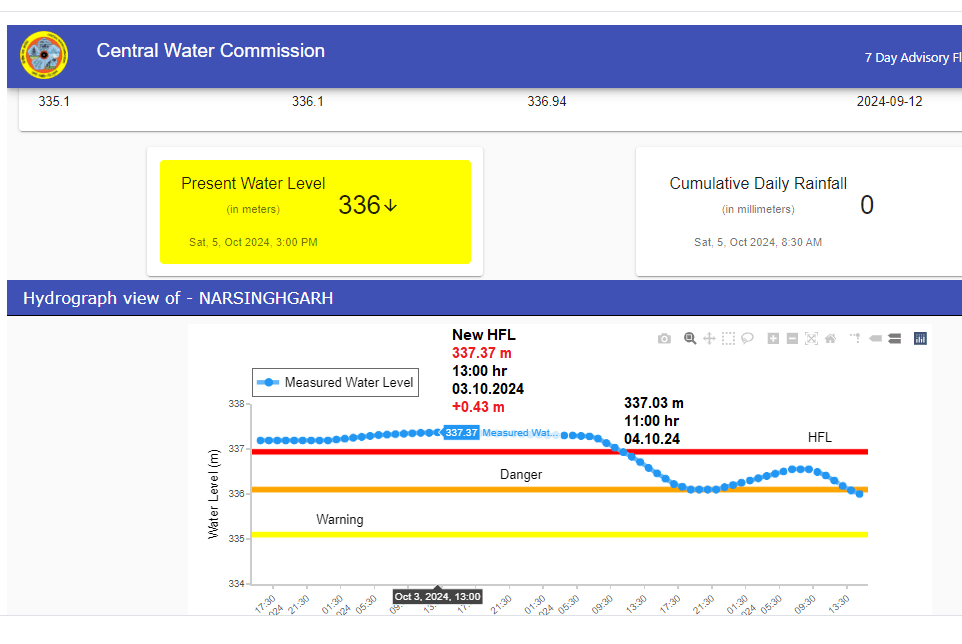
Task: Toggle Measured Water Level legend entry
Action: point(335,382)
